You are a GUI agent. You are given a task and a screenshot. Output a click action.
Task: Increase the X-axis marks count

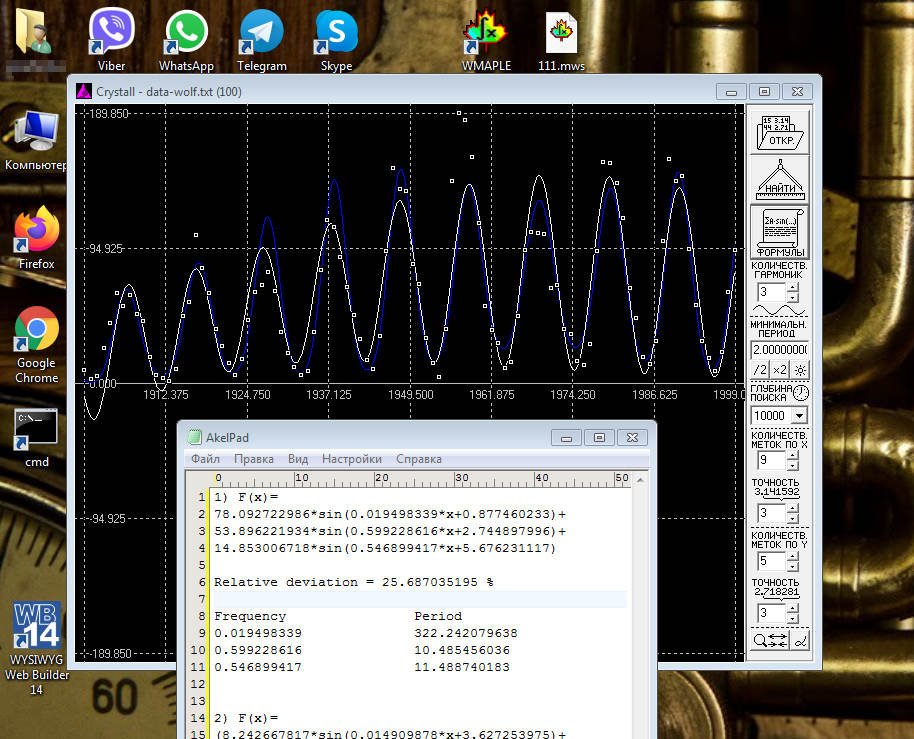point(792,455)
